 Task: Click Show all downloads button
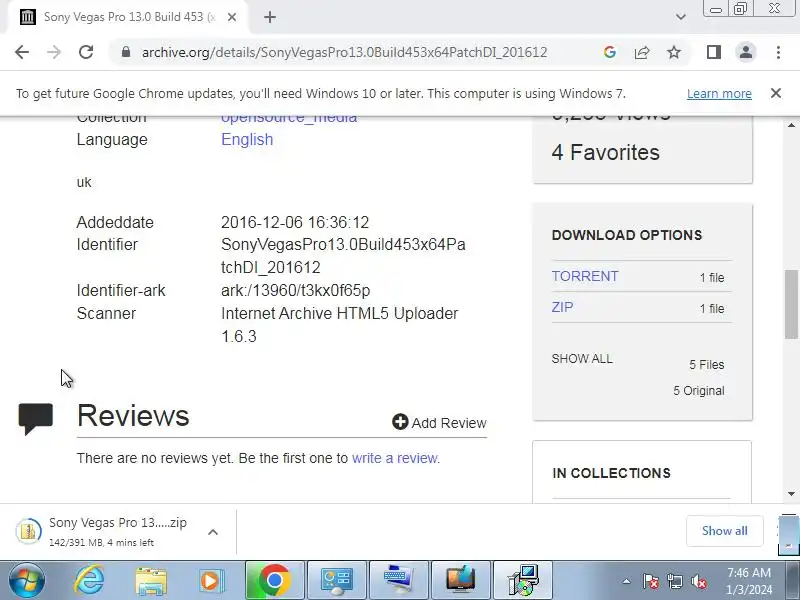(x=724, y=531)
